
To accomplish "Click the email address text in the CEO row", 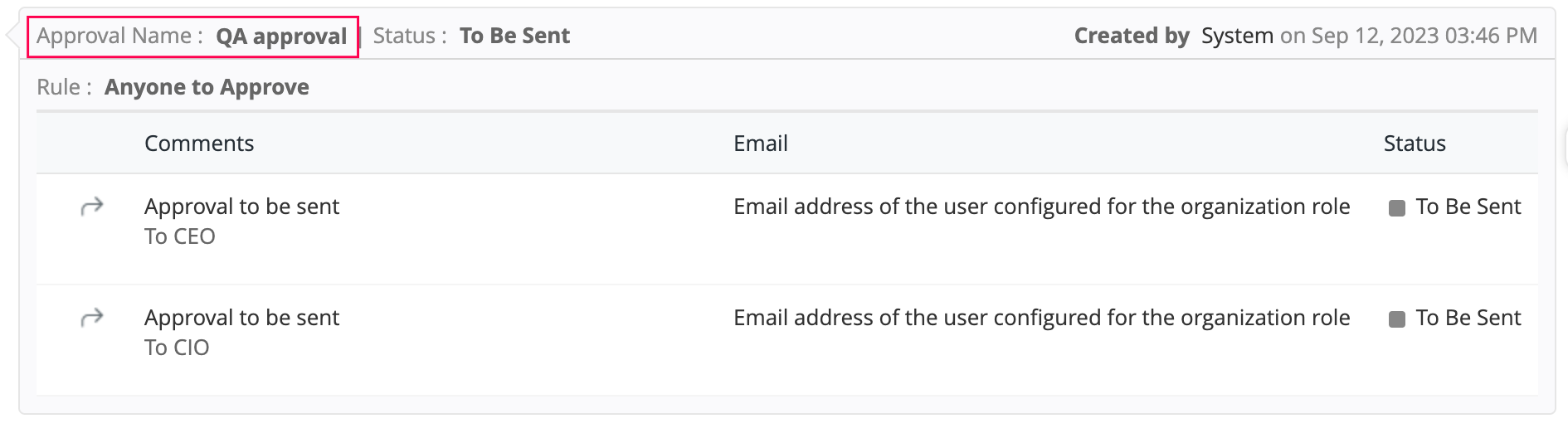I will (1041, 207).
